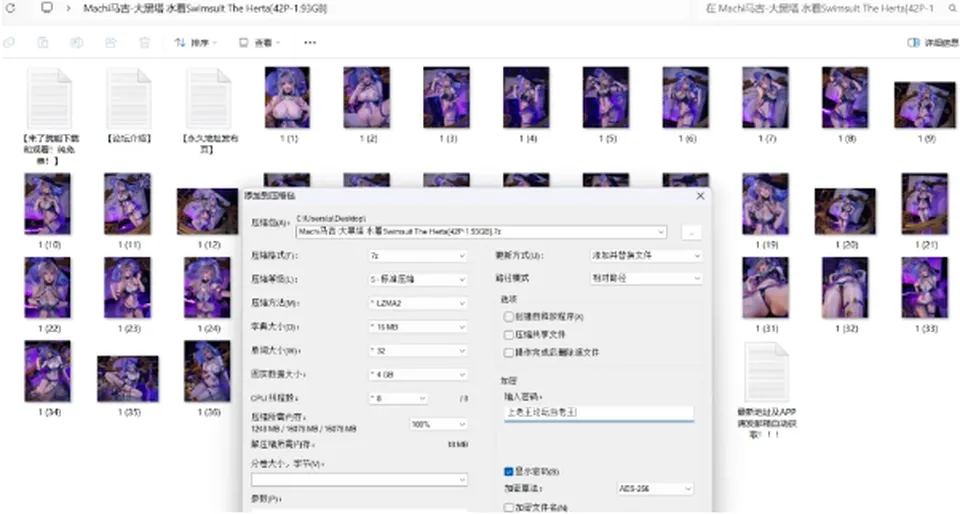Open path mode dropdown showing 相对路径

(x=646, y=278)
